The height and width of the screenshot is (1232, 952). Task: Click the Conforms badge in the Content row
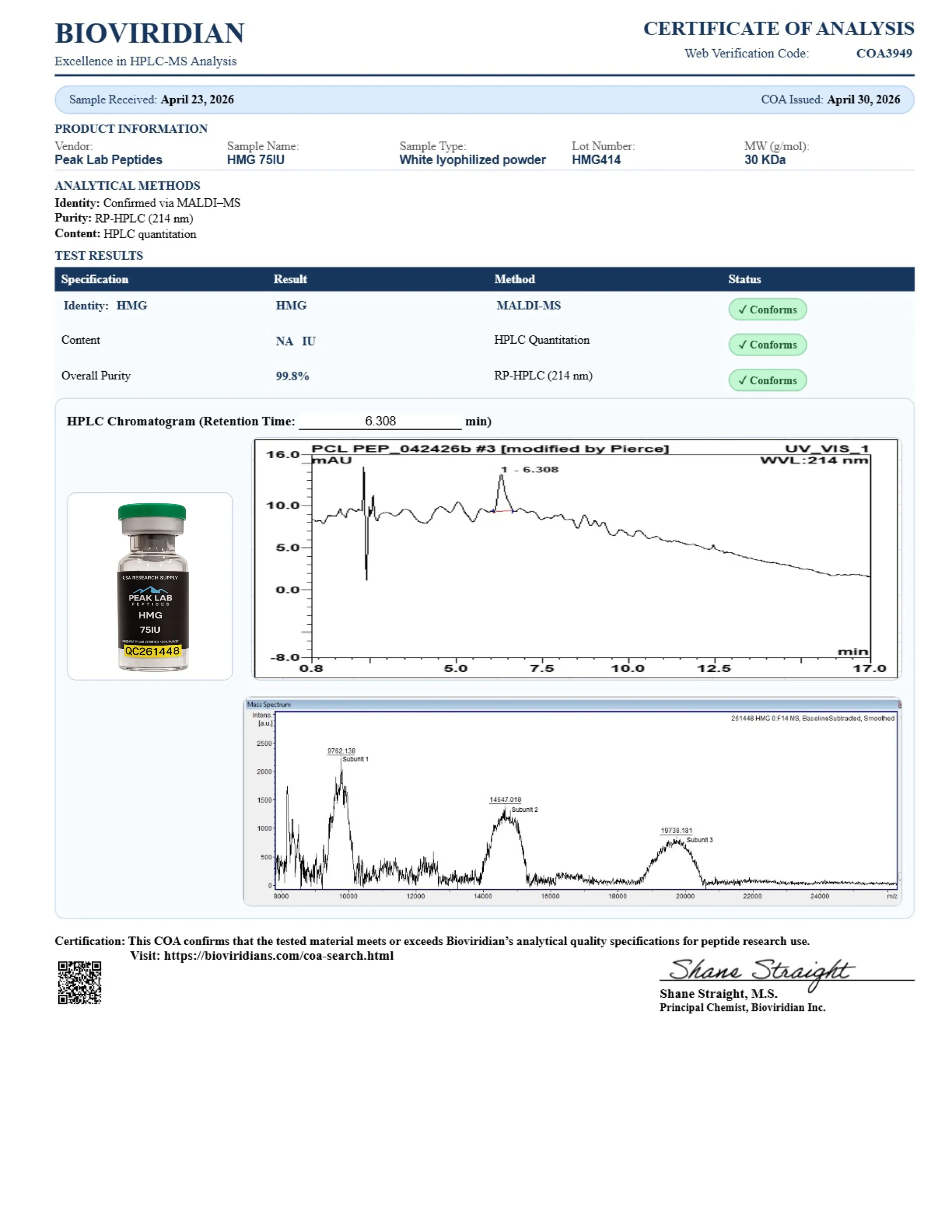coord(767,345)
